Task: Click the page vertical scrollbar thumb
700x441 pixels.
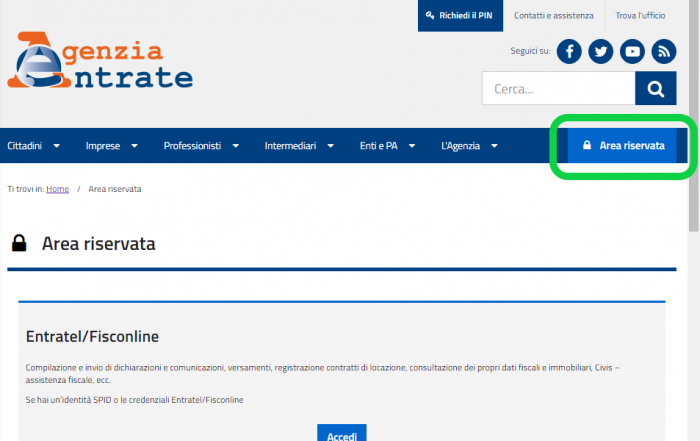Action: click(x=693, y=116)
